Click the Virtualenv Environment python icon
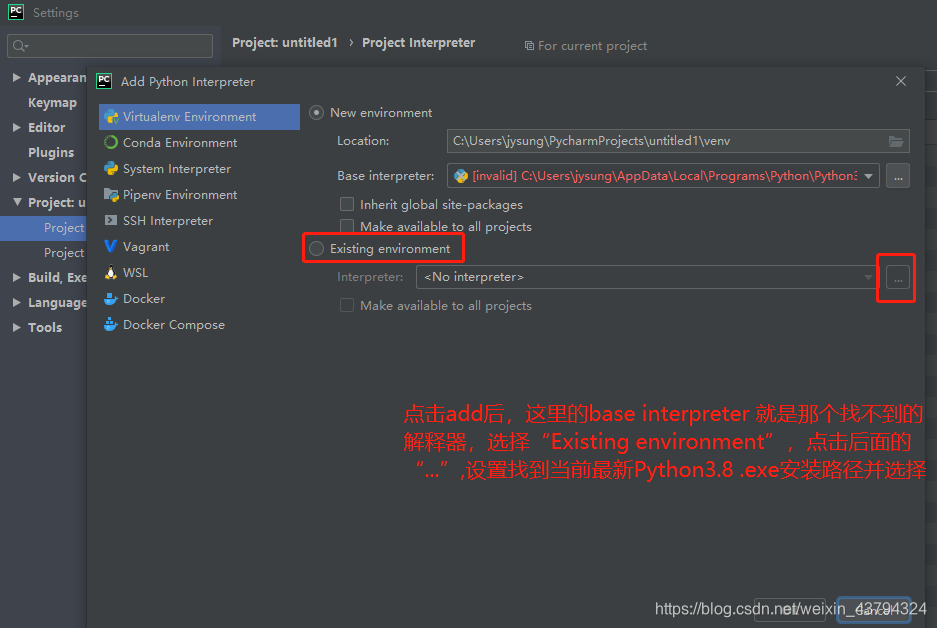 pyautogui.click(x=111, y=117)
